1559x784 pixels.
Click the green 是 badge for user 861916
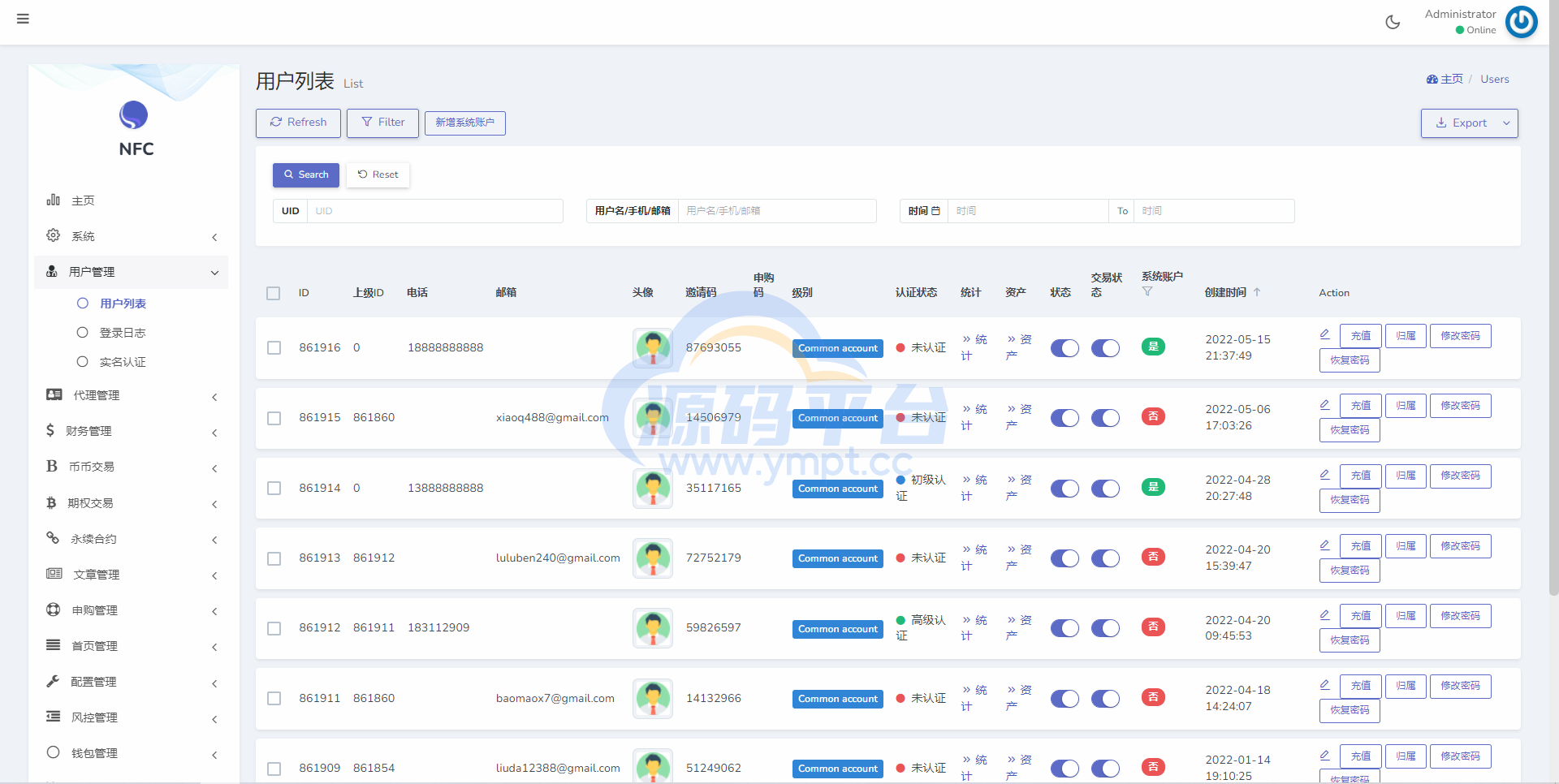coord(1153,347)
